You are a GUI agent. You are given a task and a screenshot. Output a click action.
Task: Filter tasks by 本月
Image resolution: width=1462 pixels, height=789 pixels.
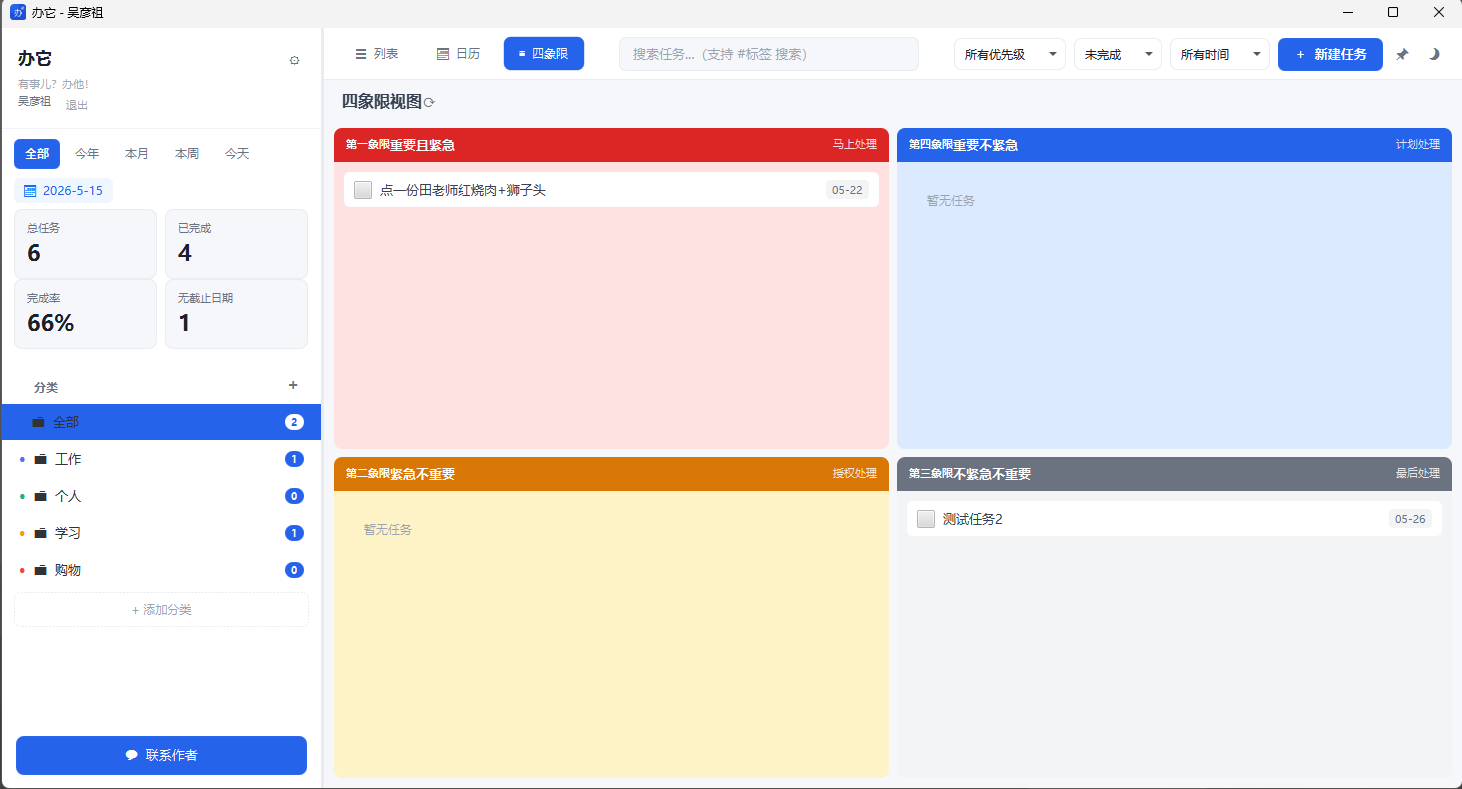(137, 154)
